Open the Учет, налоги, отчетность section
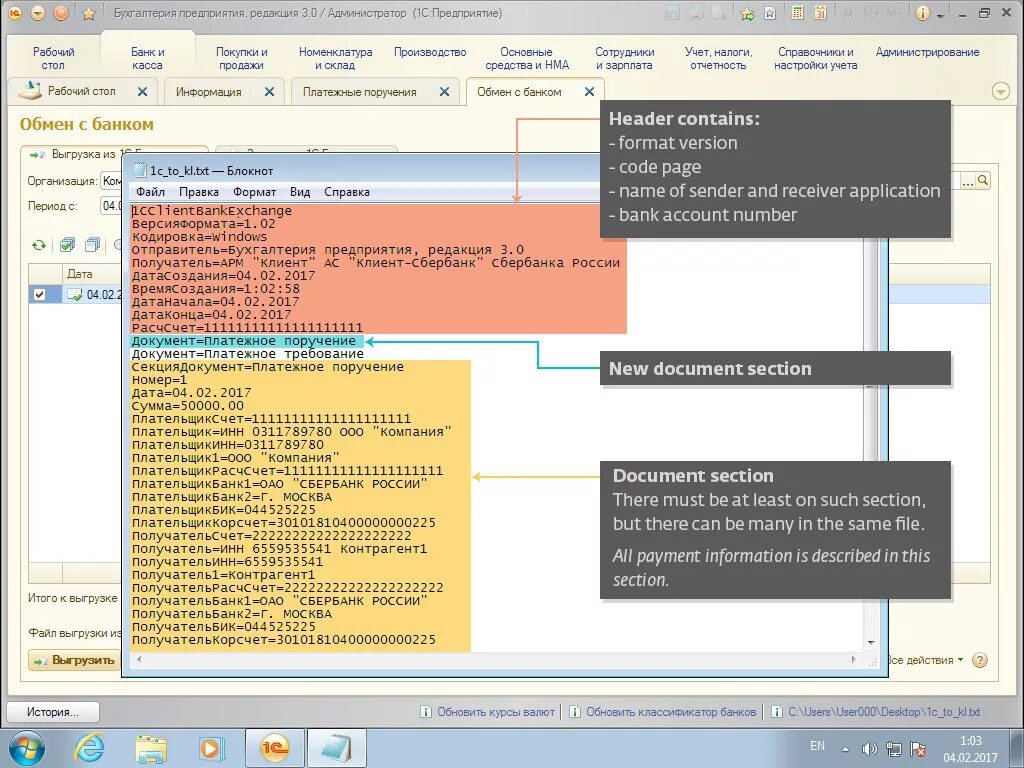1024x768 pixels. [x=718, y=59]
